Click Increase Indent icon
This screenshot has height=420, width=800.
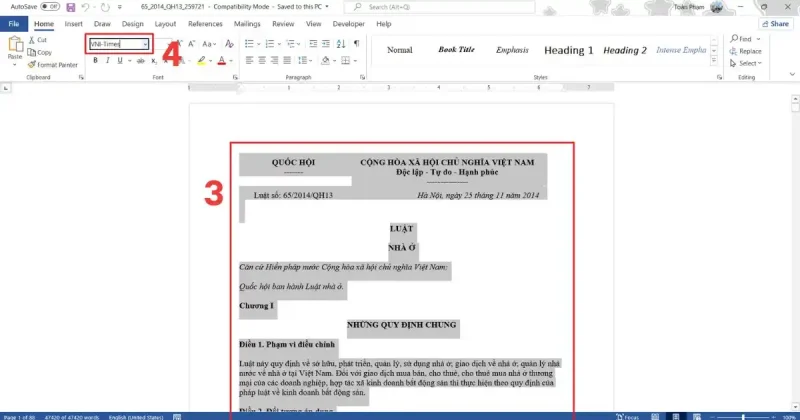(x=326, y=44)
